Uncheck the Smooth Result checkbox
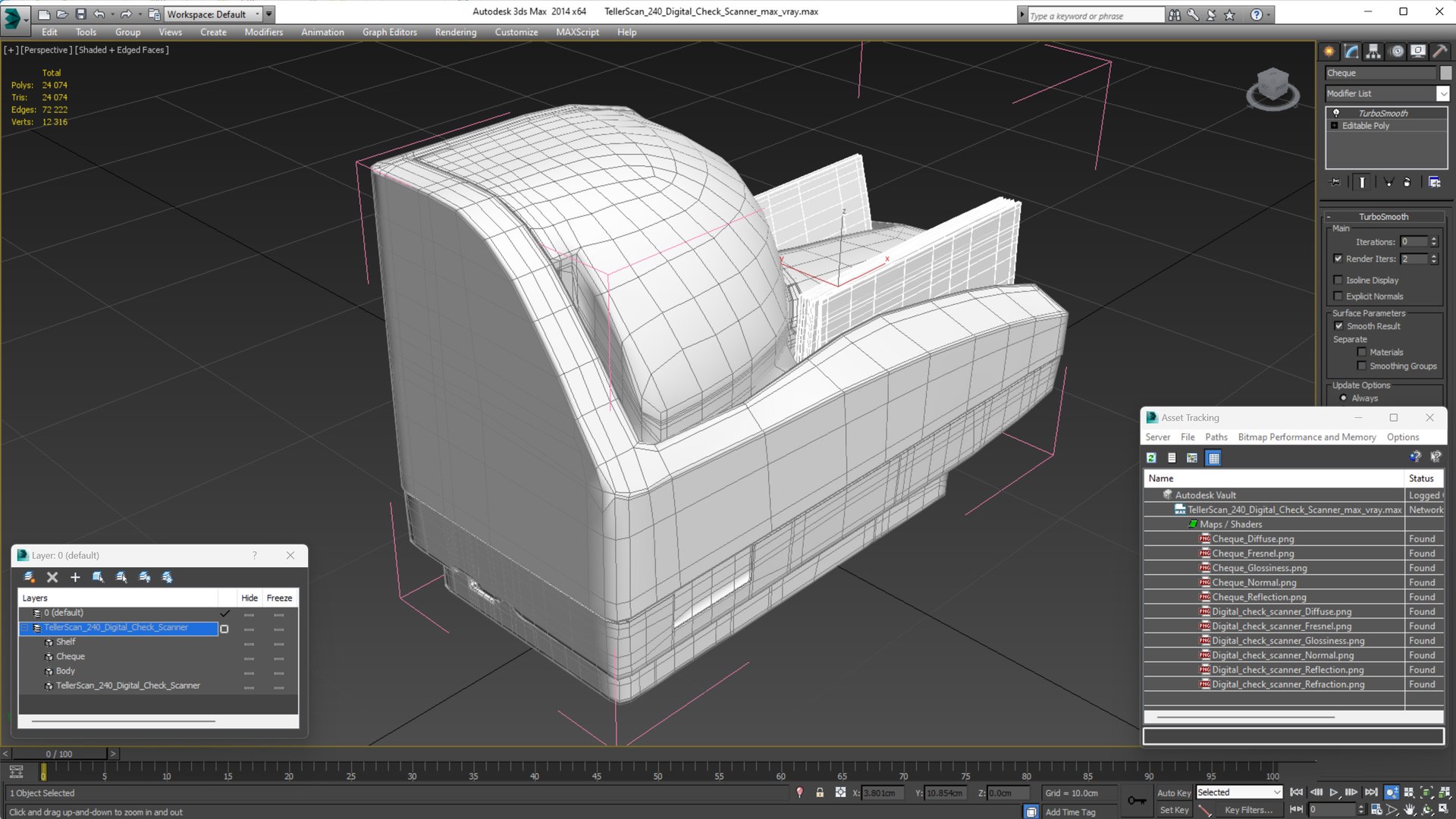The height and width of the screenshot is (819, 1456). [1338, 326]
